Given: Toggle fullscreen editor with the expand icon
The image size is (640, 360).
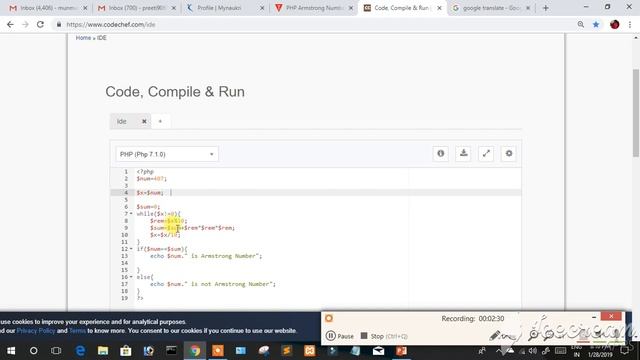Looking at the screenshot, I should pyautogui.click(x=486, y=153).
